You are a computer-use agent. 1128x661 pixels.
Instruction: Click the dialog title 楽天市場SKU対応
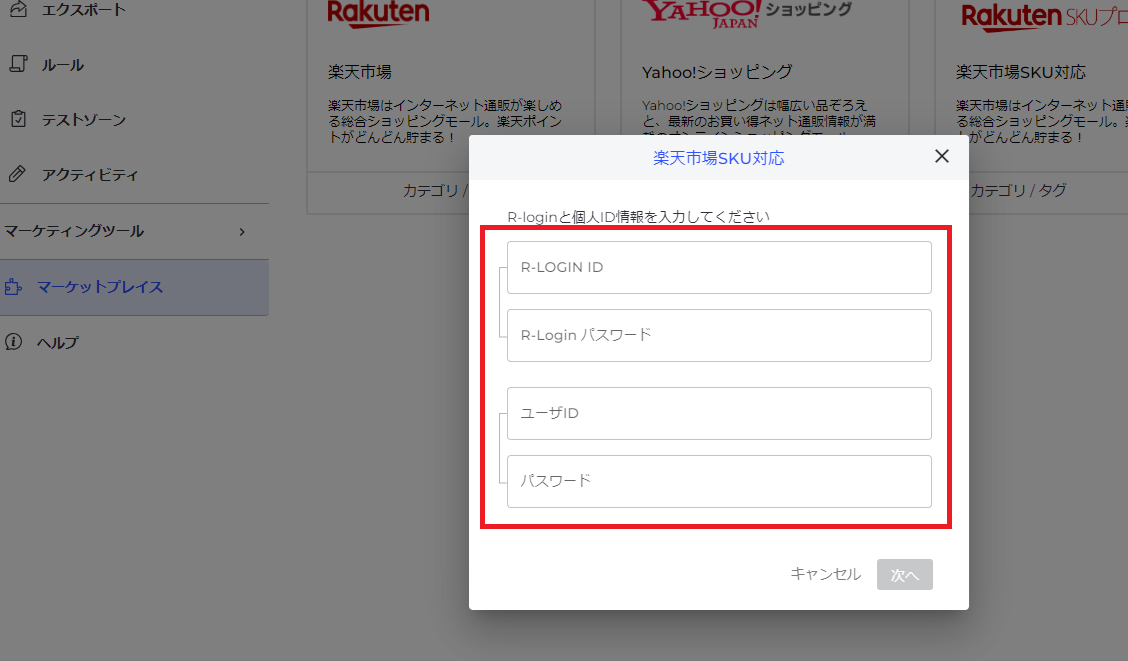(718, 158)
